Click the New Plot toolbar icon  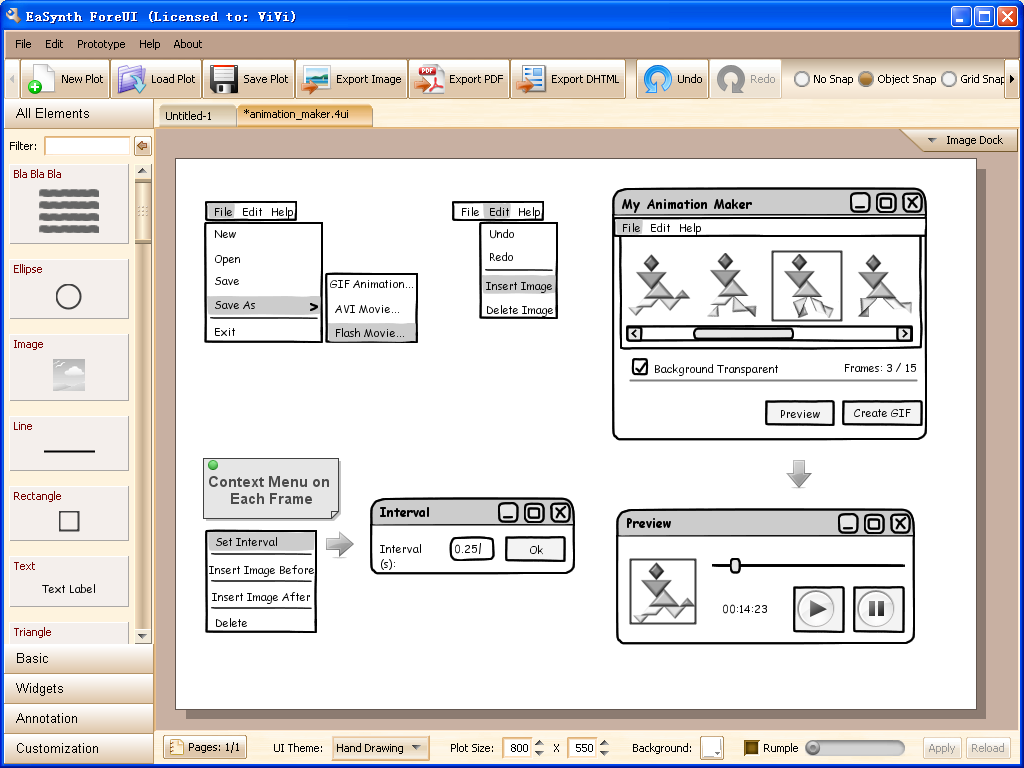point(40,80)
